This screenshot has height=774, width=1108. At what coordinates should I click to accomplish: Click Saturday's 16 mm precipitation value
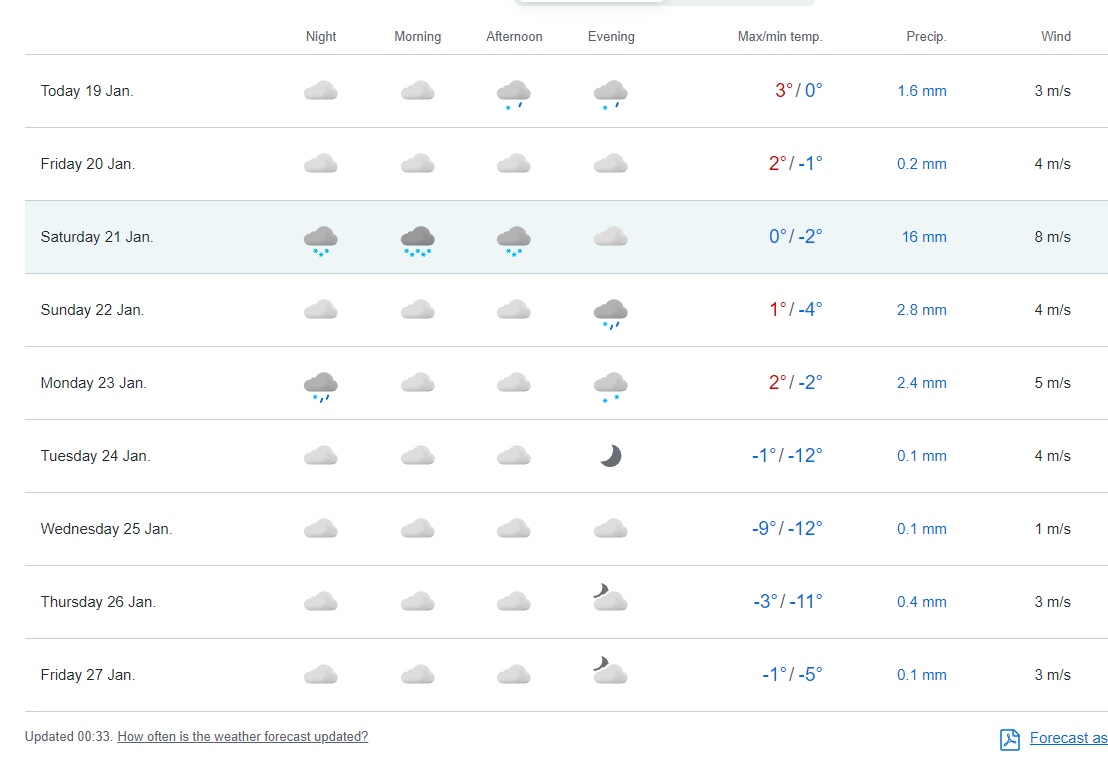pyautogui.click(x=923, y=237)
